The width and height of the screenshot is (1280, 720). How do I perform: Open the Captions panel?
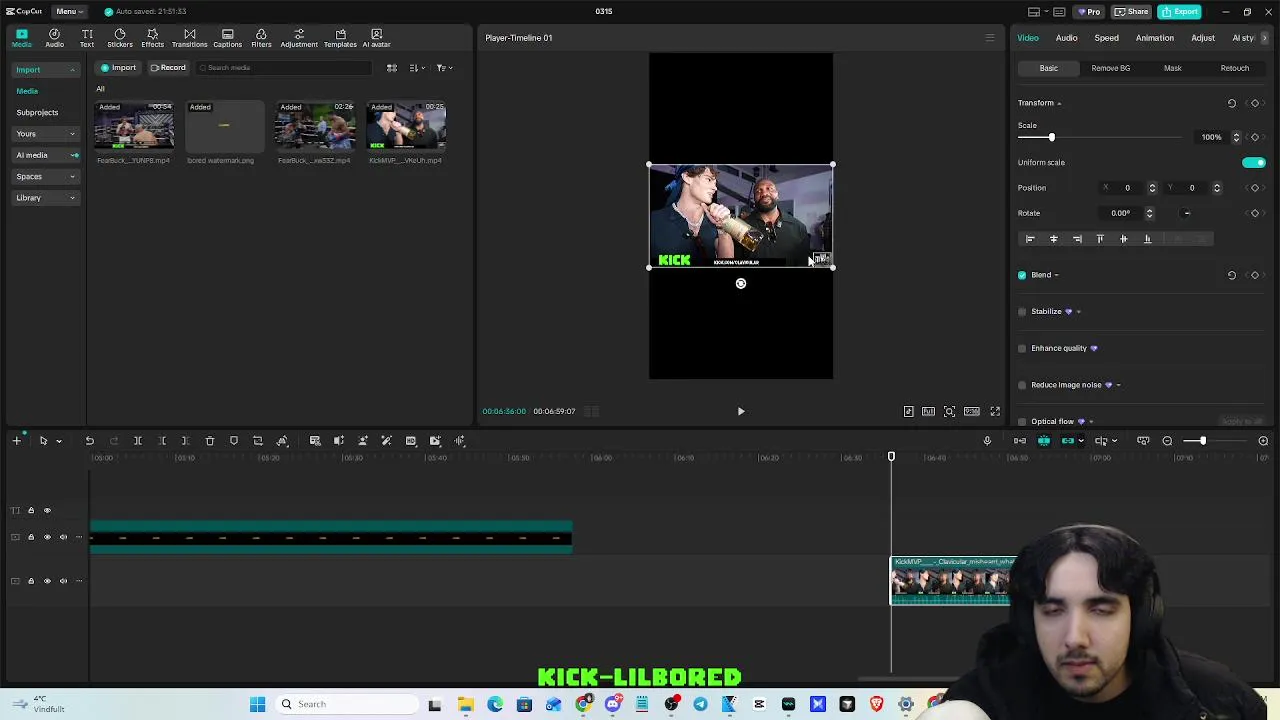[228, 38]
